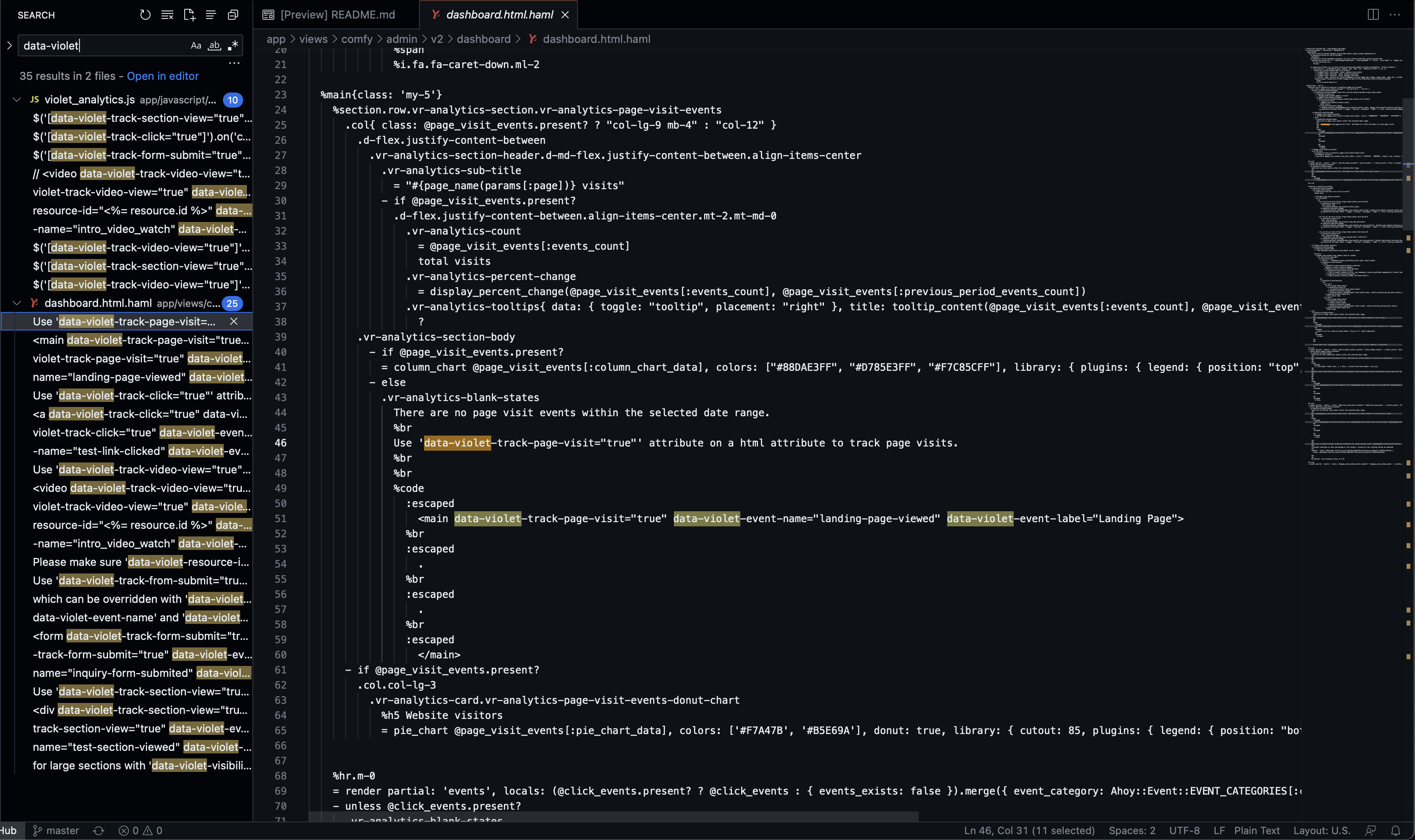Image resolution: width=1415 pixels, height=840 pixels.
Task: Collapse the violet_analytics.js results group
Action: [16, 100]
